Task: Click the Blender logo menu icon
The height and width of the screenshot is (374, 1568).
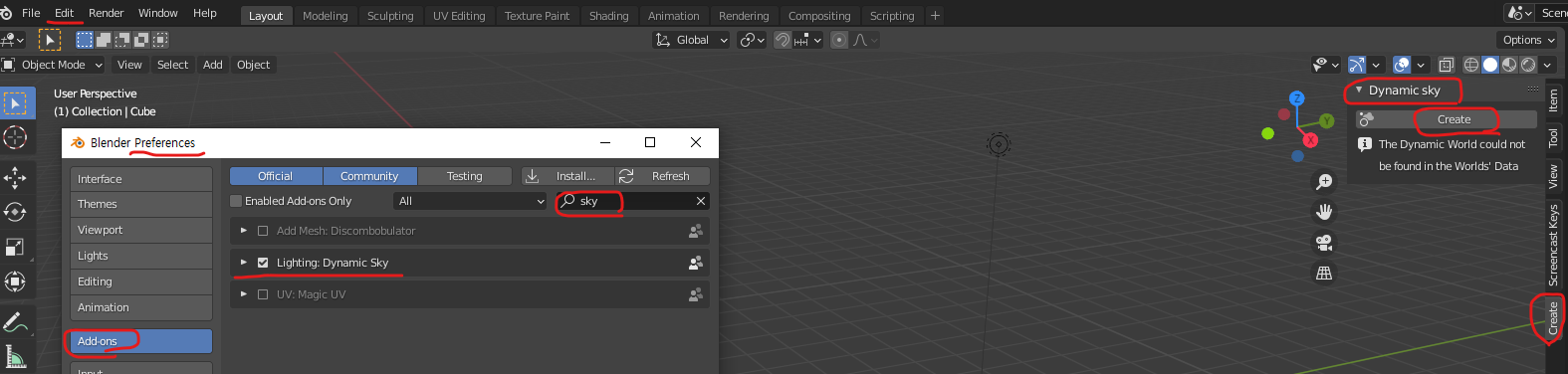Action: [x=6, y=13]
